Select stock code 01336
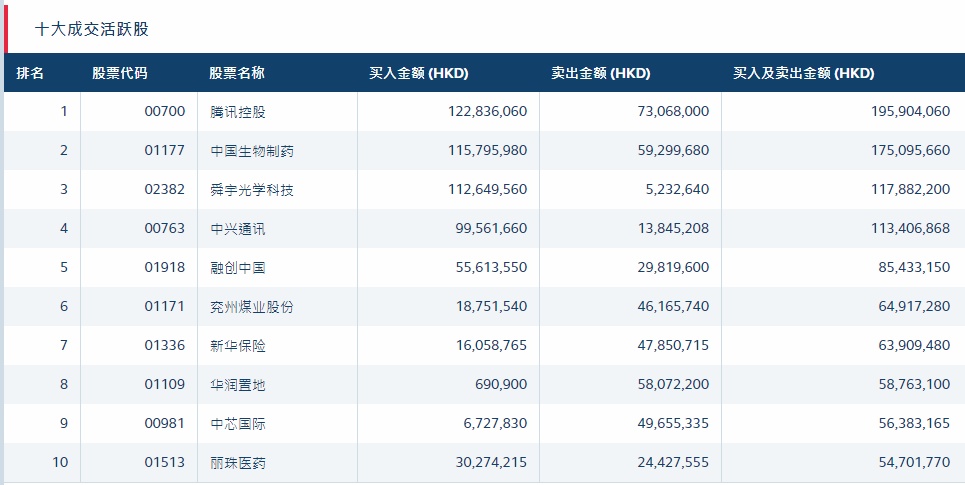The image size is (965, 485). (164, 345)
